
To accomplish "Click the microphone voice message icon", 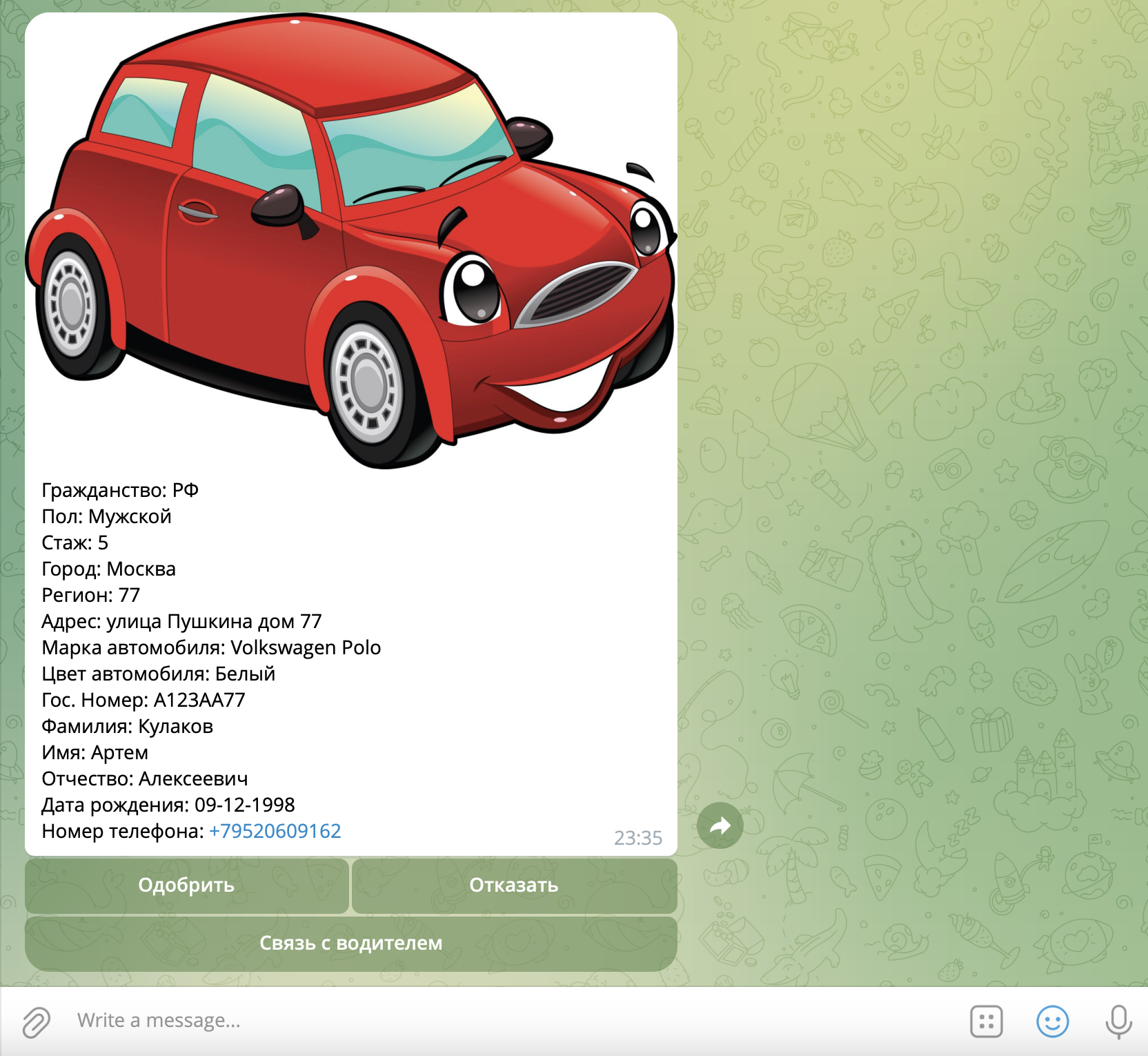I will tap(1118, 1021).
